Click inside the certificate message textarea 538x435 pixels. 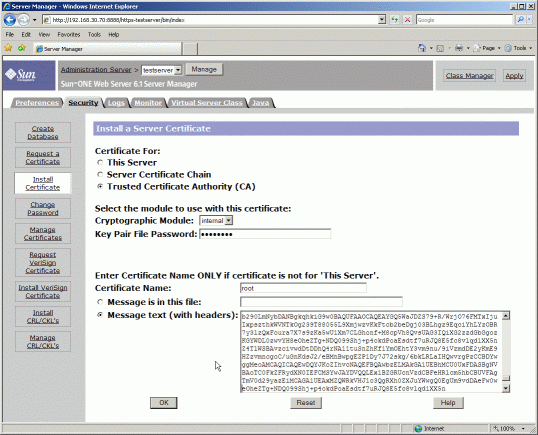371,352
